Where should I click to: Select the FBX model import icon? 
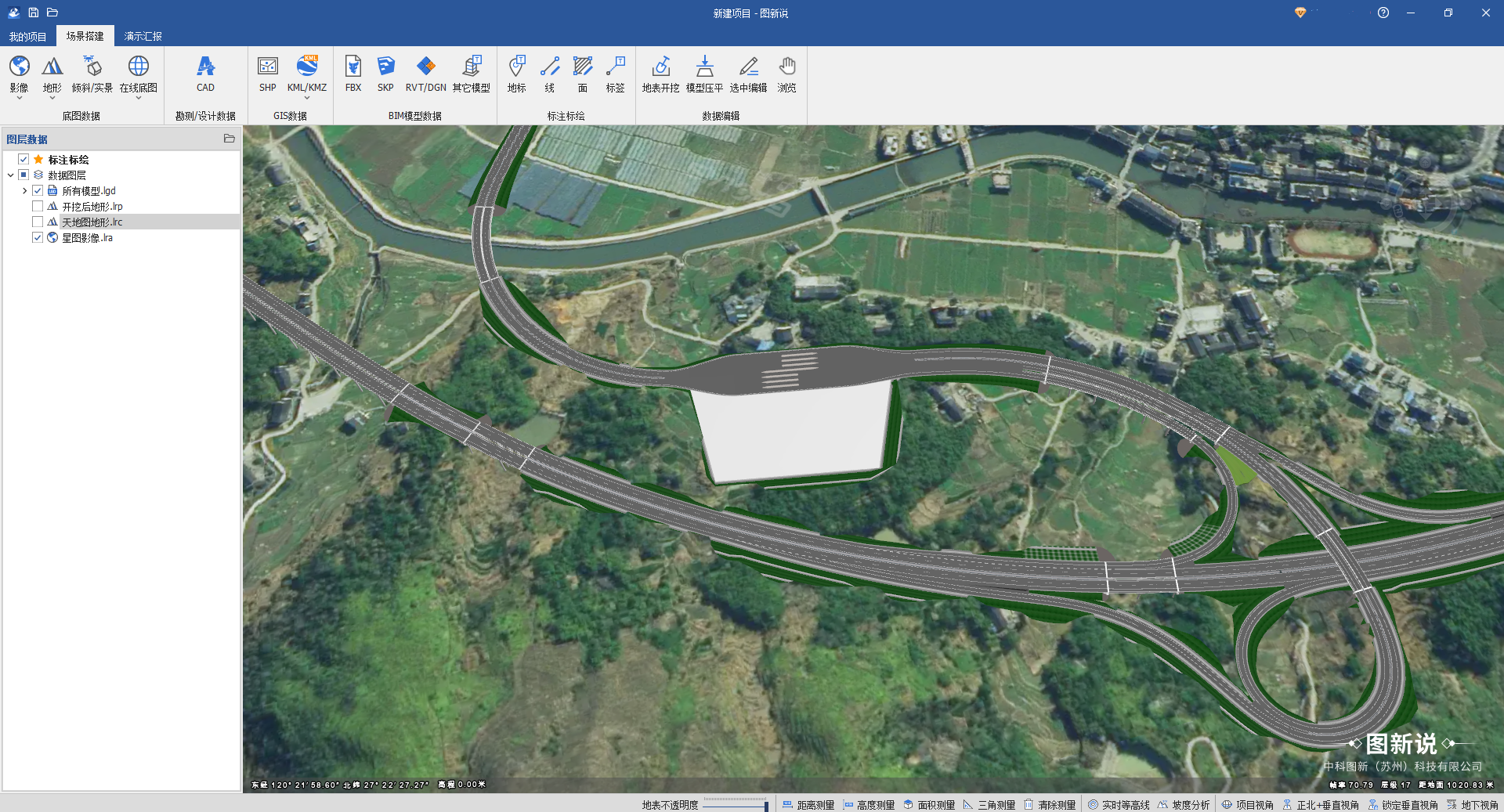(x=353, y=74)
